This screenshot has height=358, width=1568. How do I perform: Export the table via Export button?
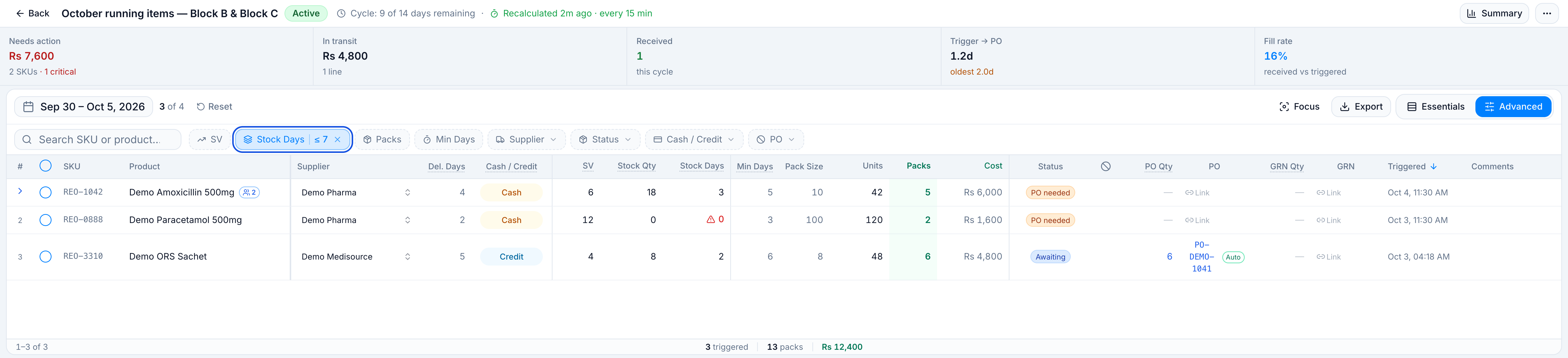click(1361, 107)
